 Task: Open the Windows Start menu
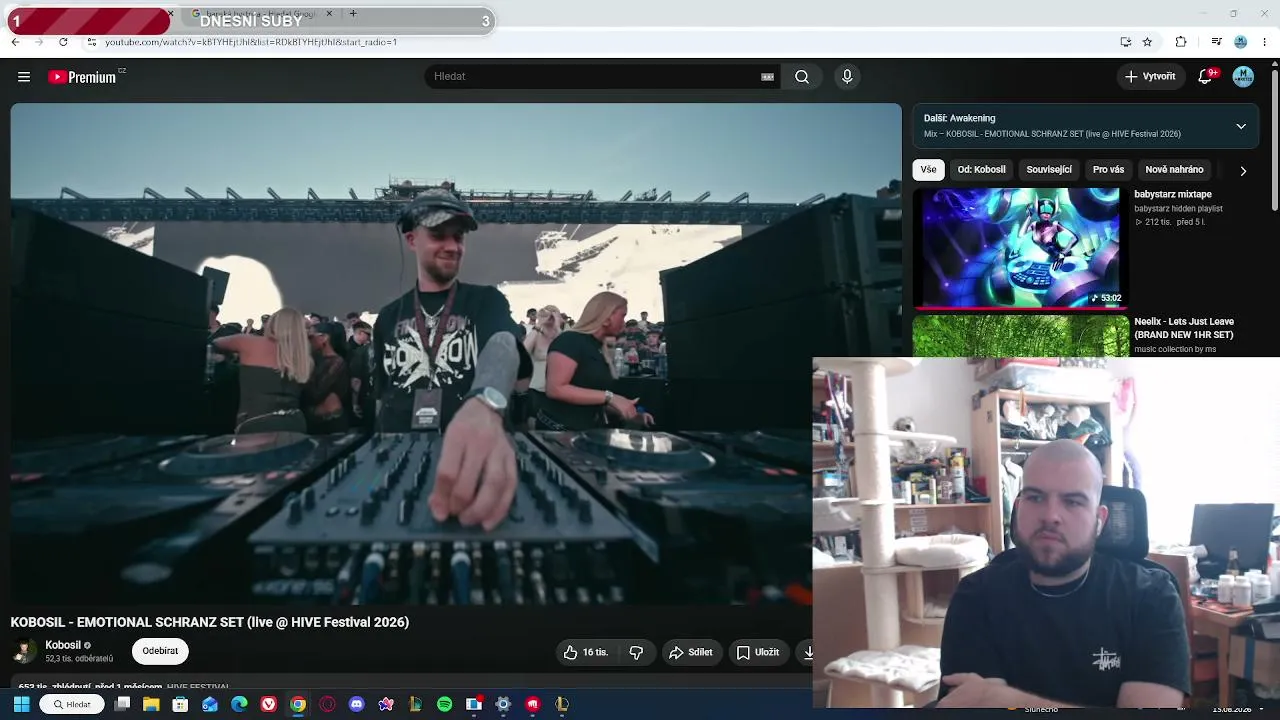(x=21, y=705)
